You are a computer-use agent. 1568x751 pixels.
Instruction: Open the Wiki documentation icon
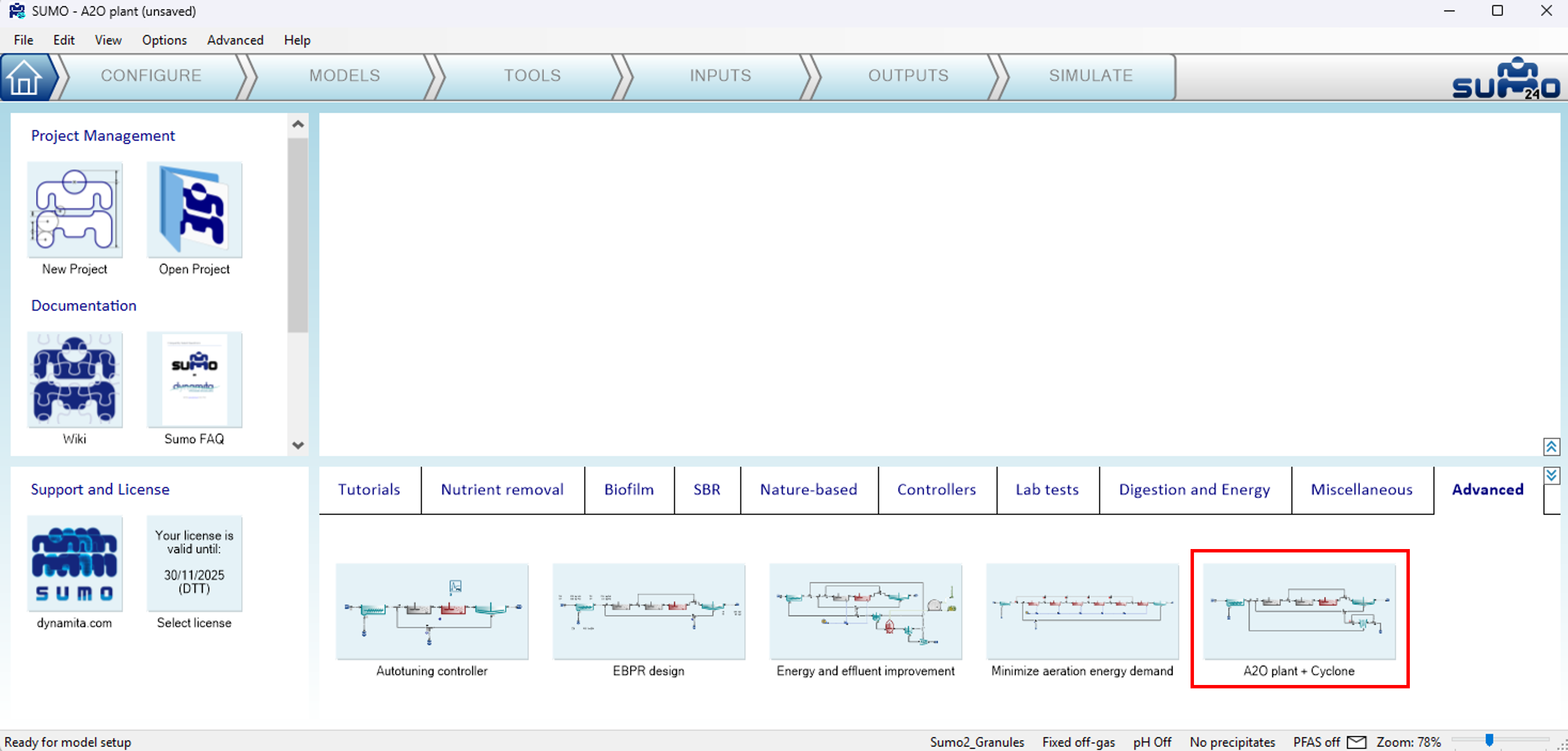[x=74, y=380]
